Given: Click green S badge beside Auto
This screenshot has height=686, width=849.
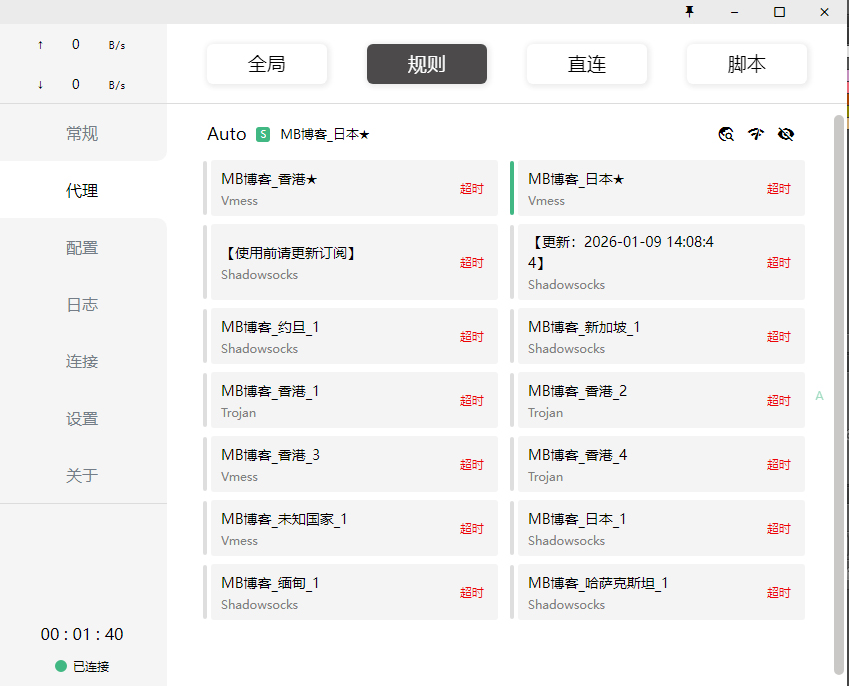Looking at the screenshot, I should tap(263, 134).
